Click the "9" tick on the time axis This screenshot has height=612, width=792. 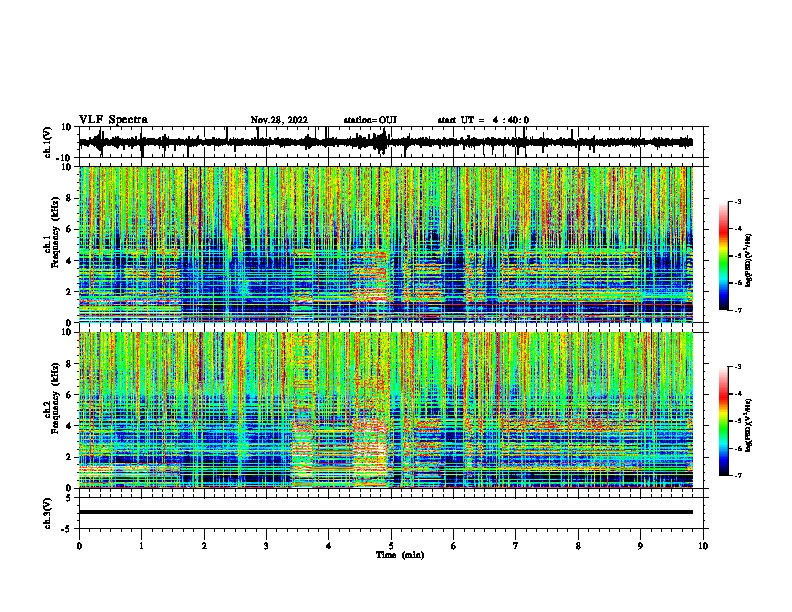640,546
